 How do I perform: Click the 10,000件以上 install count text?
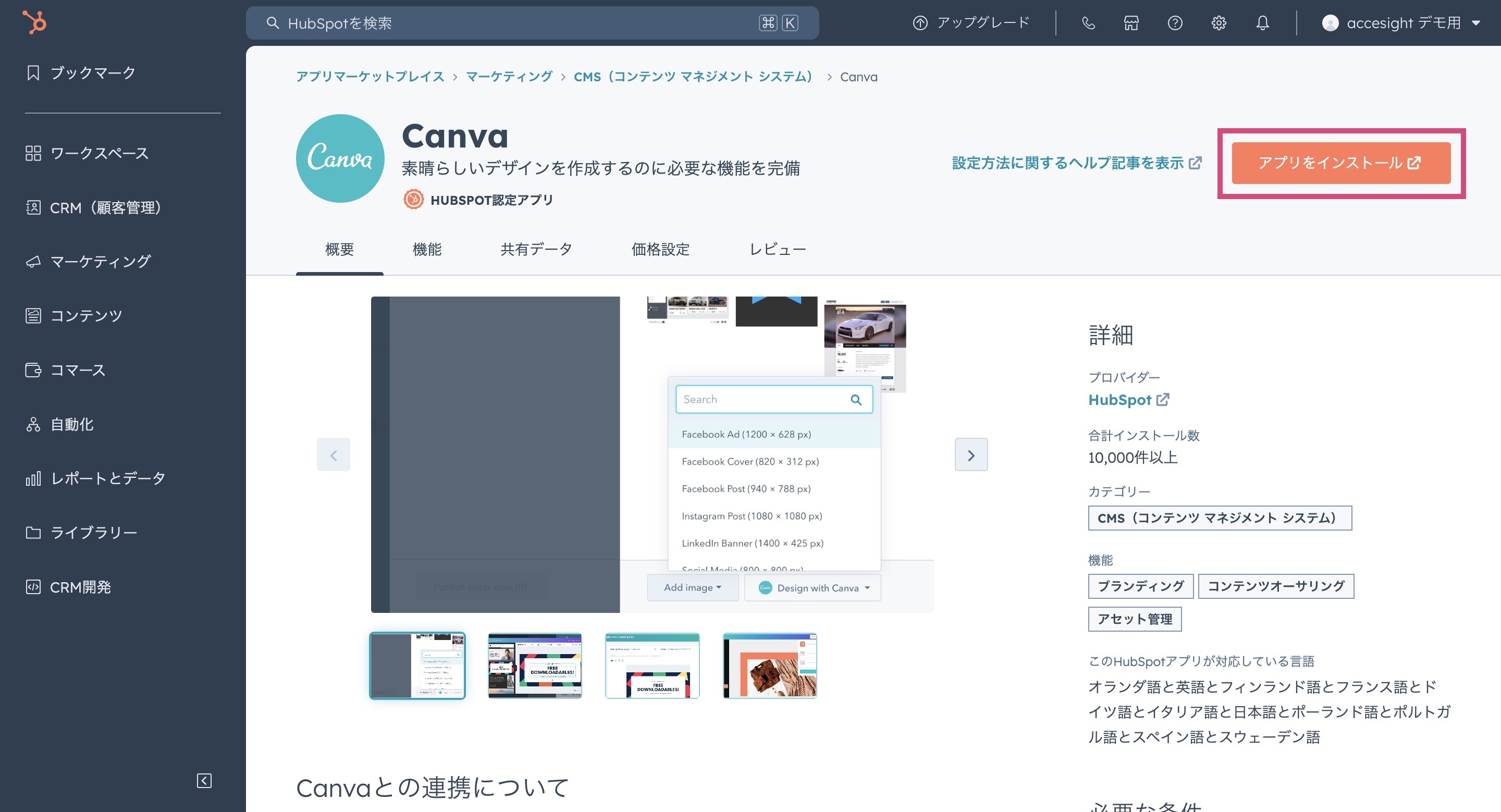click(1133, 458)
